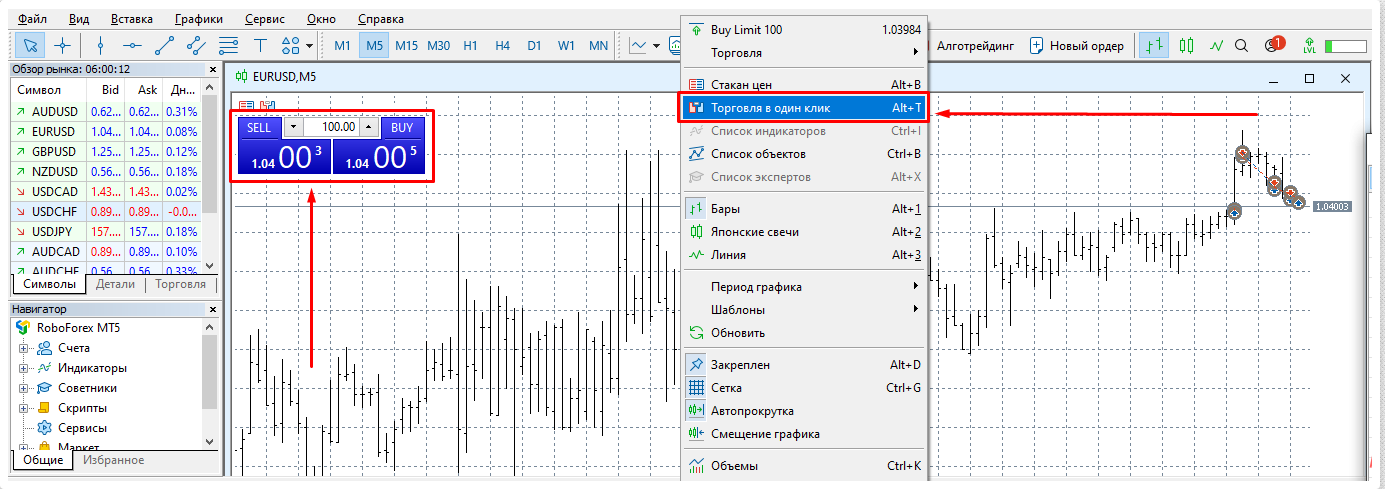Switch to the Детали tab

point(115,284)
